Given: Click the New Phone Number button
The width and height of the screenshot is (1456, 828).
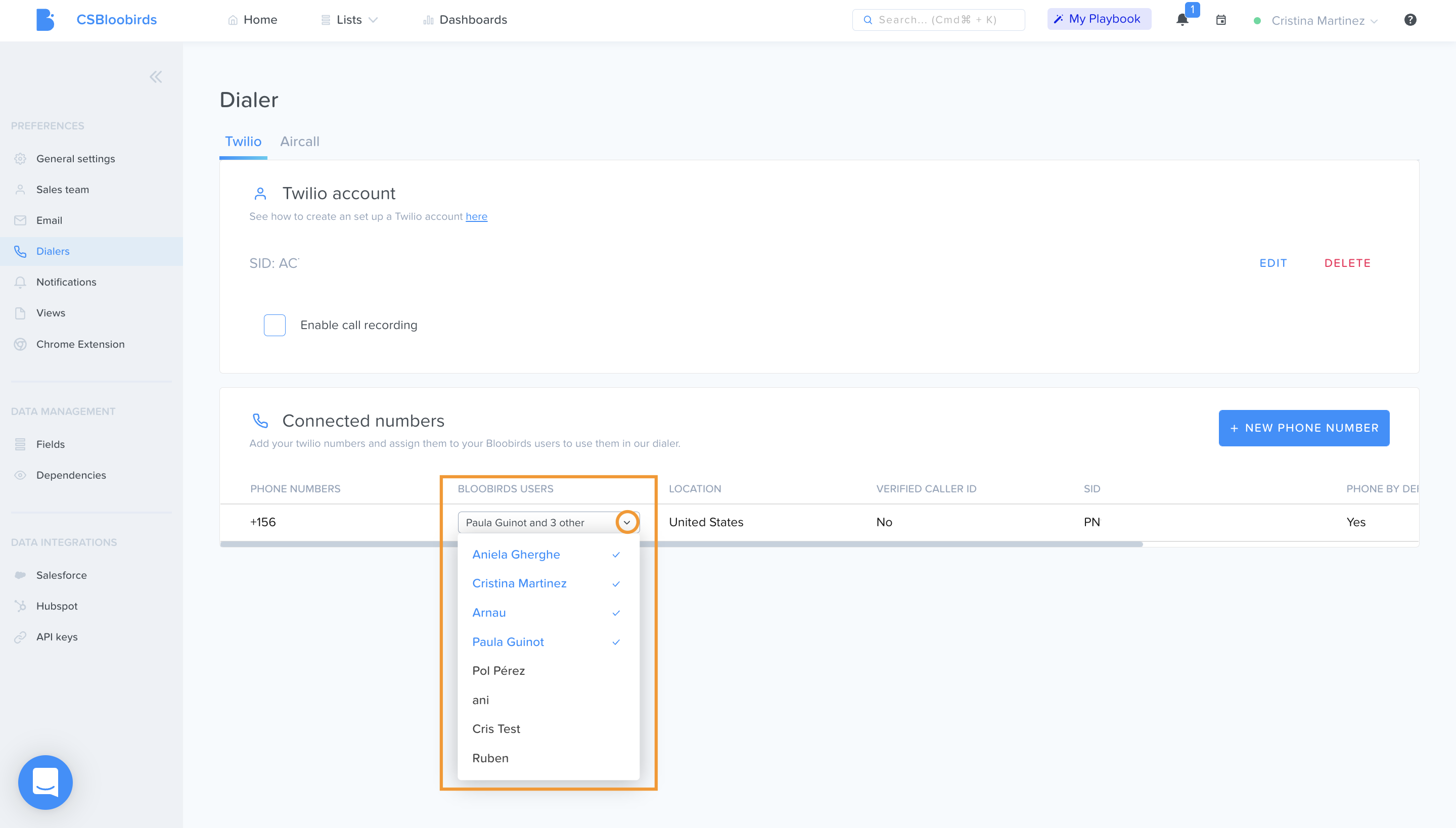Looking at the screenshot, I should 1303,428.
